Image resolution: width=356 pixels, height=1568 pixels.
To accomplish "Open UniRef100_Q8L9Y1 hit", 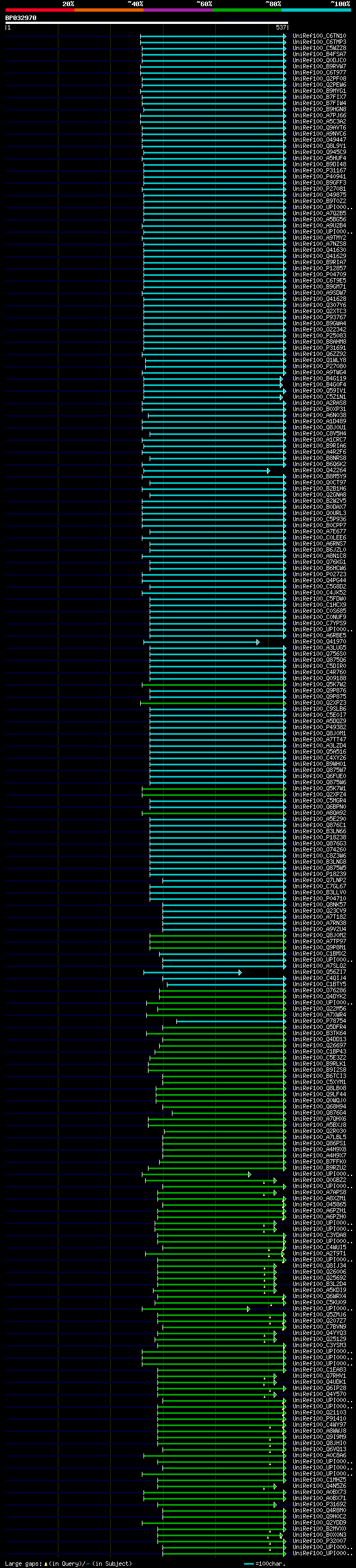I will (x=319, y=146).
